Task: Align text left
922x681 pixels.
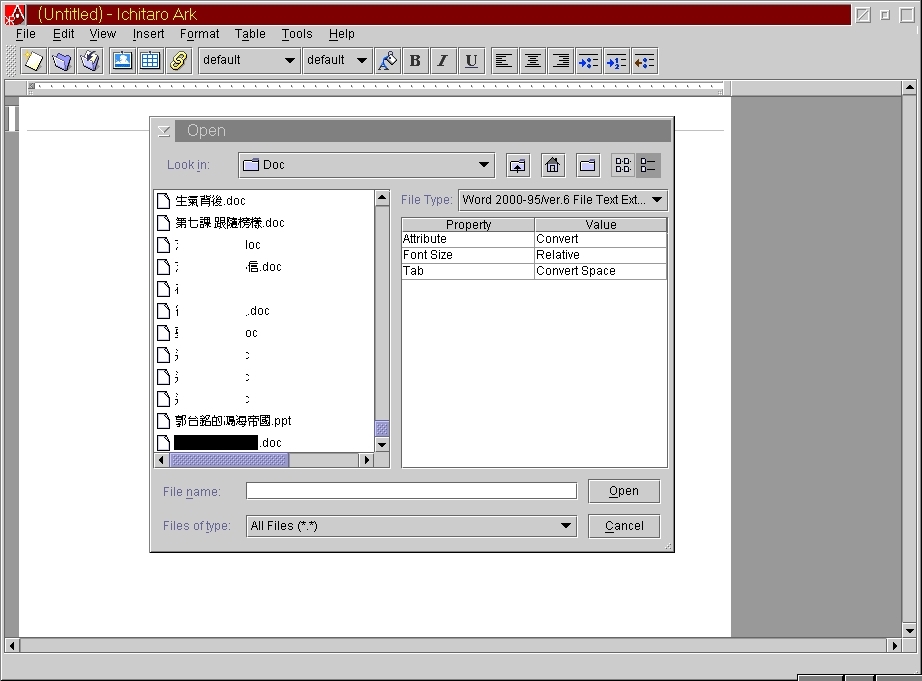Action: (x=504, y=61)
